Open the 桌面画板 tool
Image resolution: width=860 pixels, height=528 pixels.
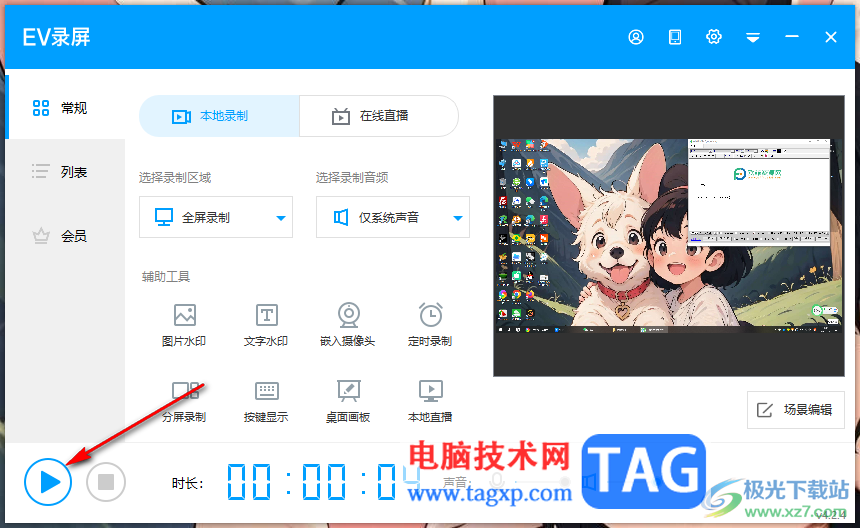click(x=348, y=401)
